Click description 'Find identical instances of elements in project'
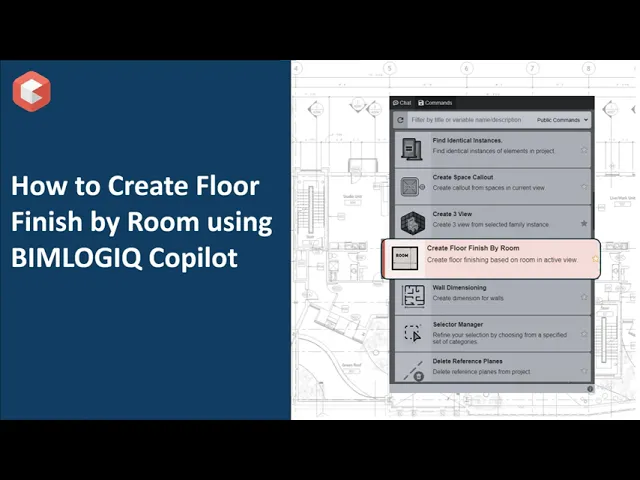The height and width of the screenshot is (480, 640). (493, 151)
